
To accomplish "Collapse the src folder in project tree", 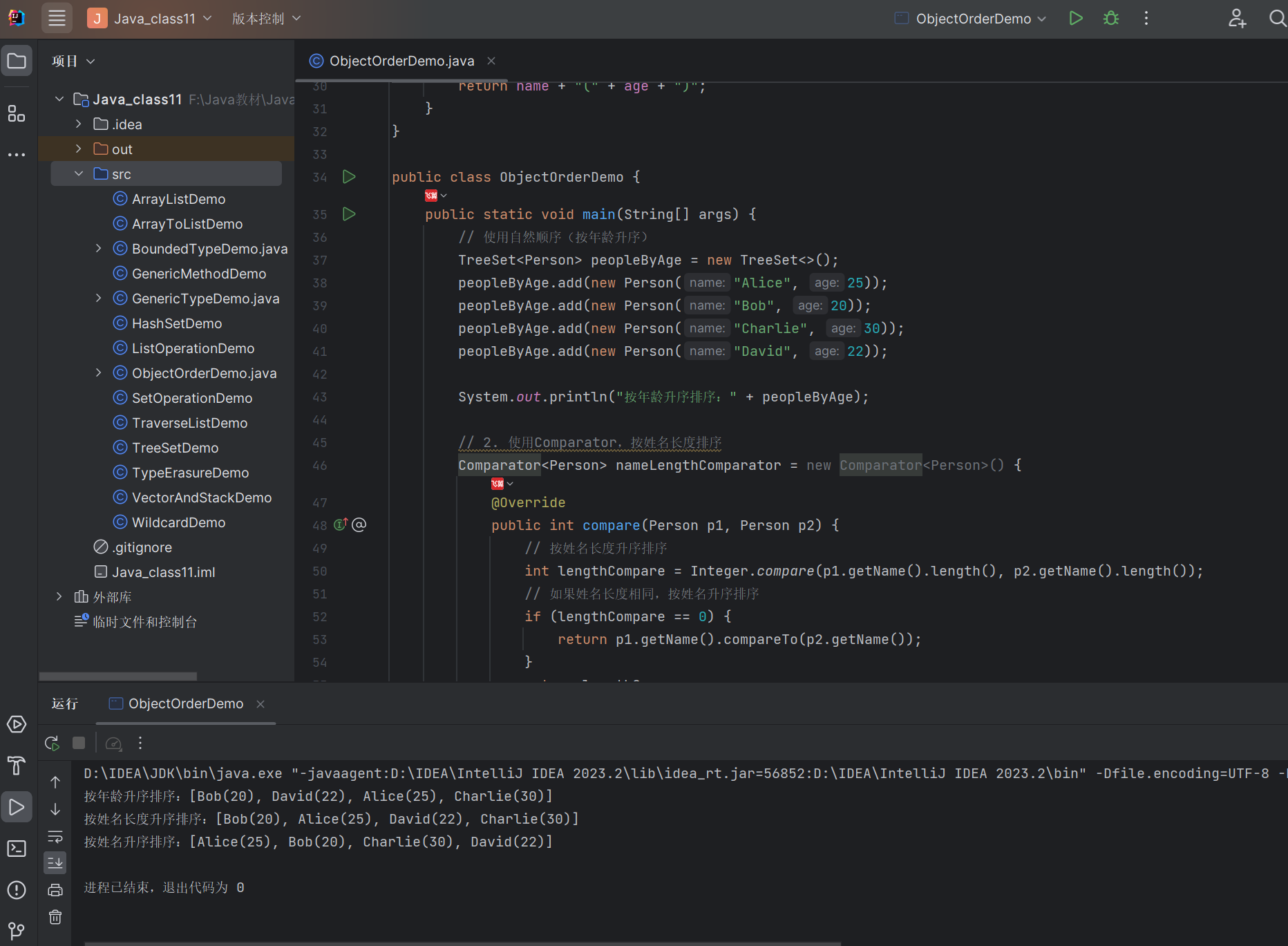I will 79,174.
